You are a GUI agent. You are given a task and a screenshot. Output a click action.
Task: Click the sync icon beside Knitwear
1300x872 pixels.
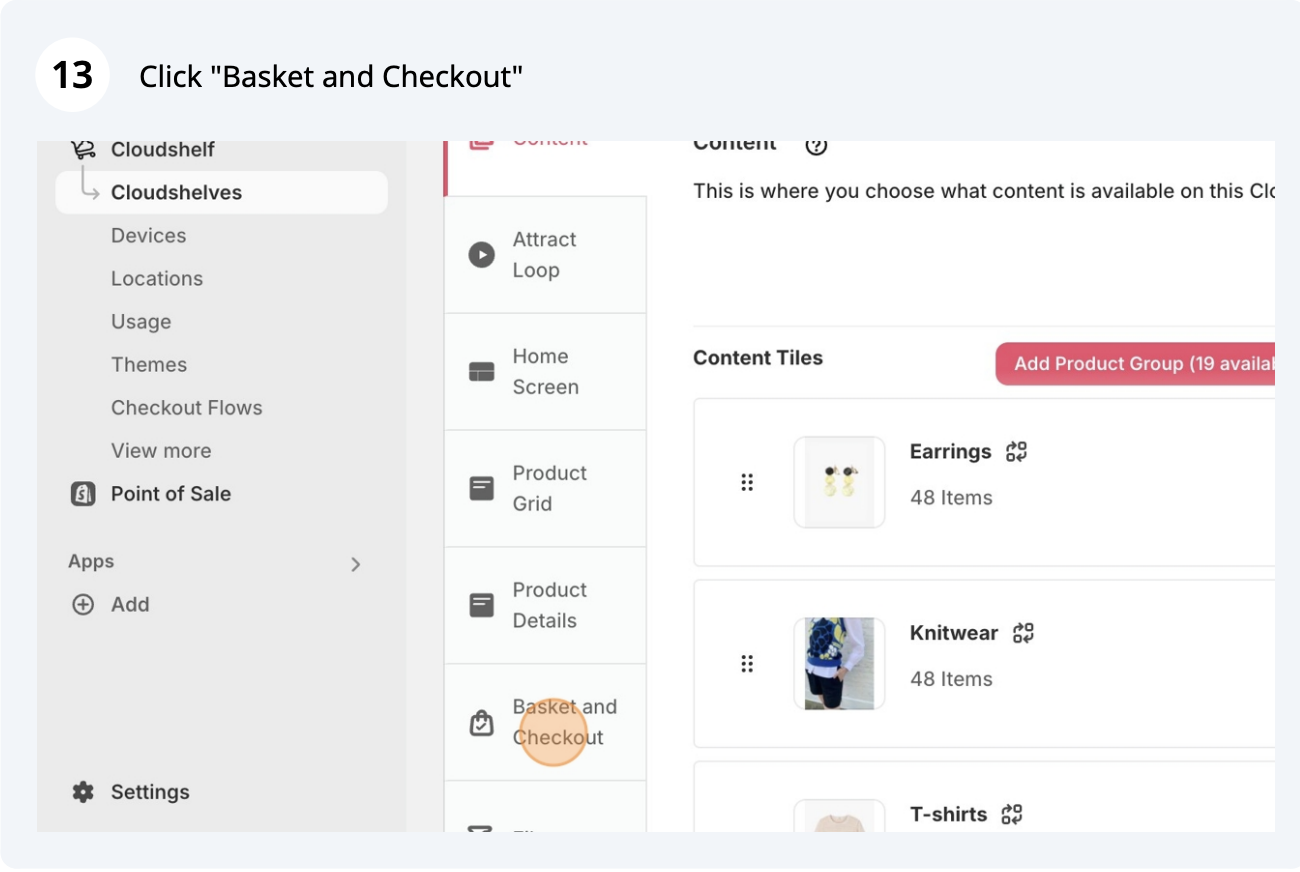[1023, 632]
